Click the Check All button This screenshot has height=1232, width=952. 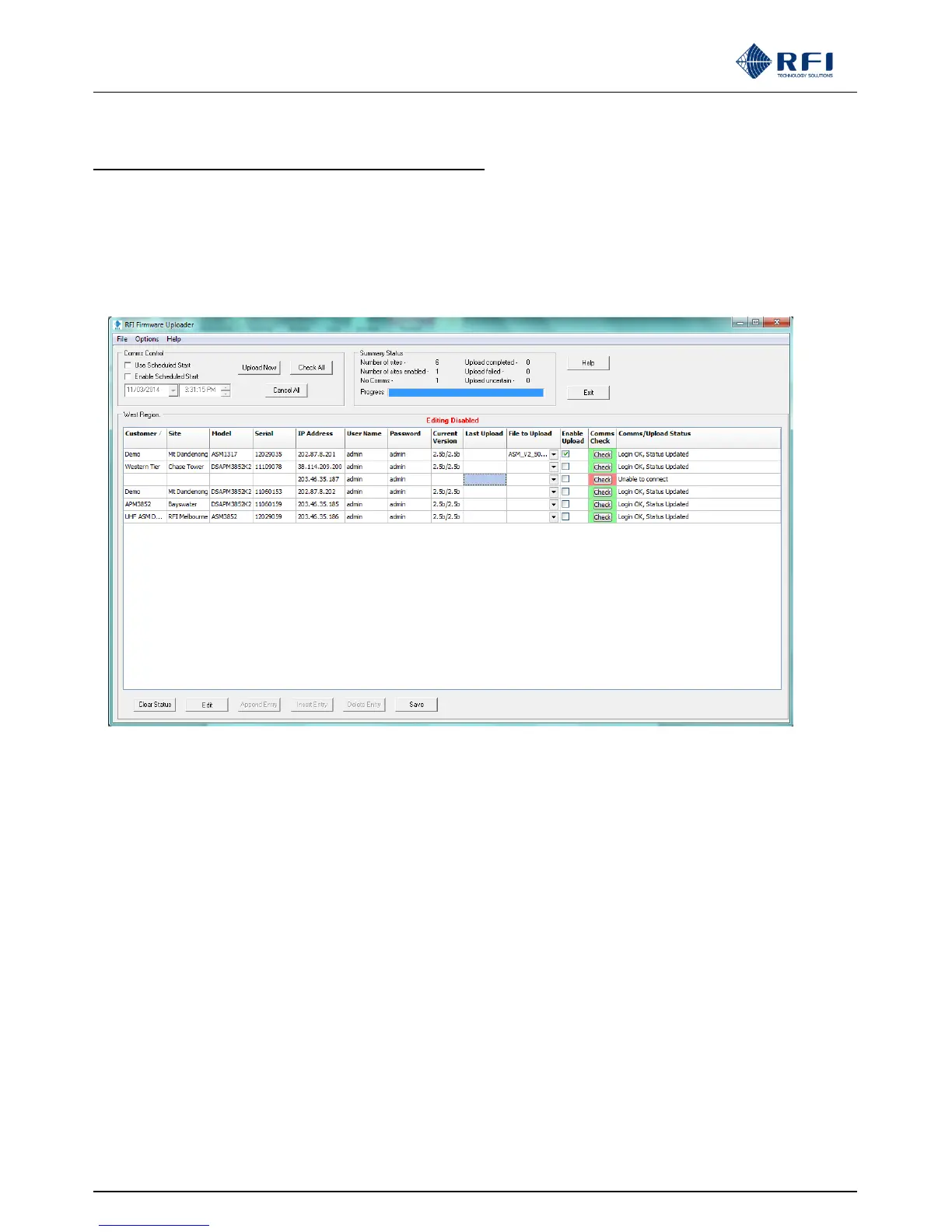tap(311, 368)
